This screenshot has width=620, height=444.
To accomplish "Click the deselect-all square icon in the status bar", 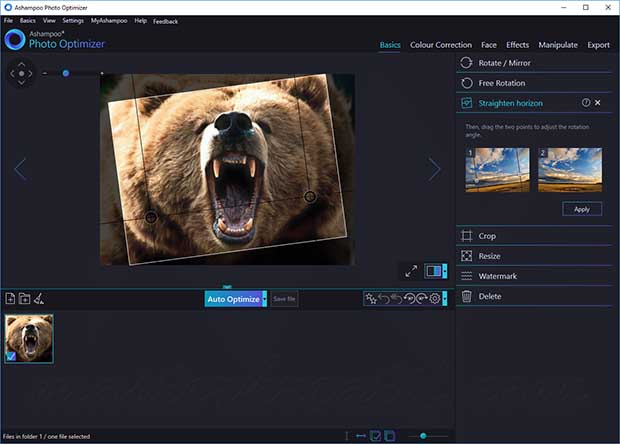I will click(x=389, y=436).
